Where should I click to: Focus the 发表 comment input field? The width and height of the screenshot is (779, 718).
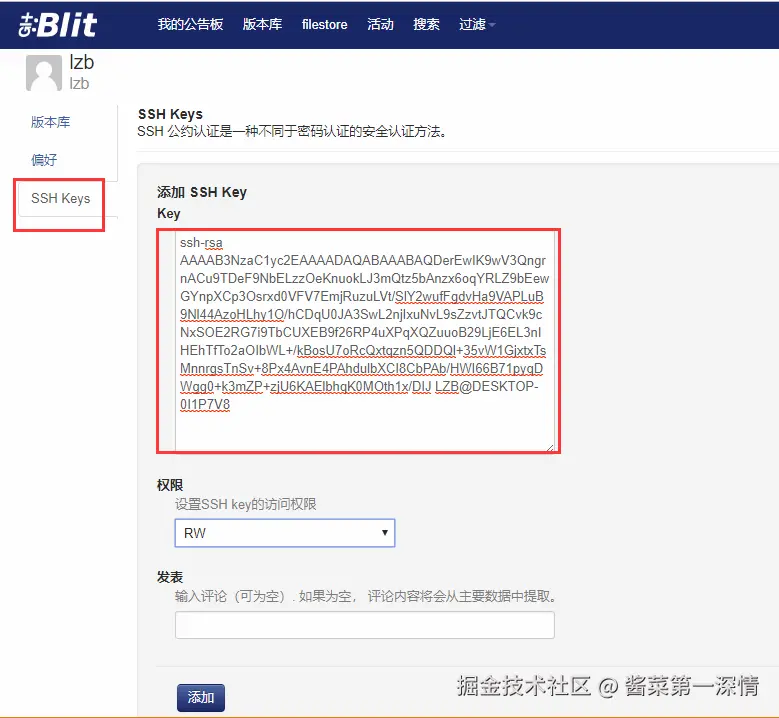click(365, 625)
